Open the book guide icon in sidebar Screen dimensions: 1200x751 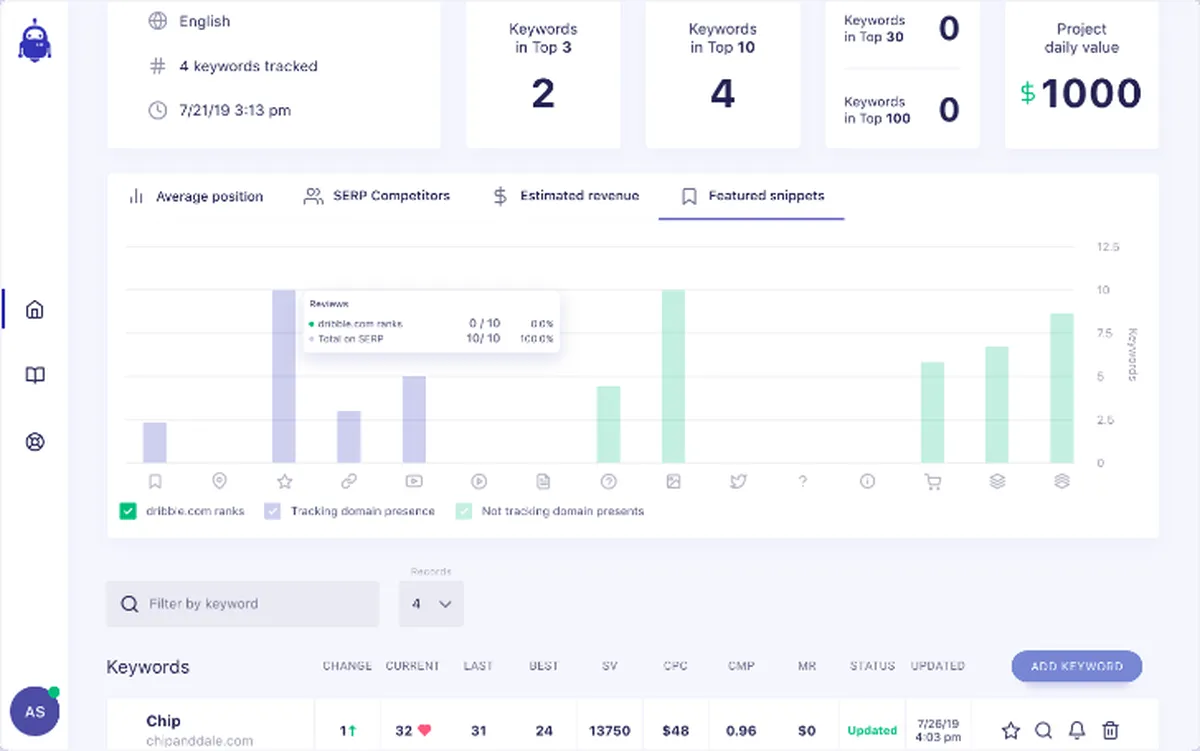pyautogui.click(x=35, y=375)
